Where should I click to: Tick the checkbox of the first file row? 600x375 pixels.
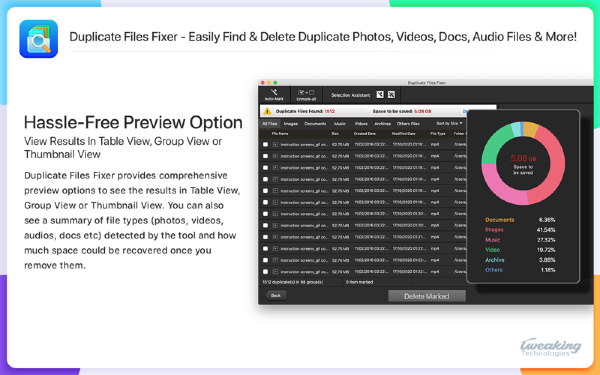(266, 145)
